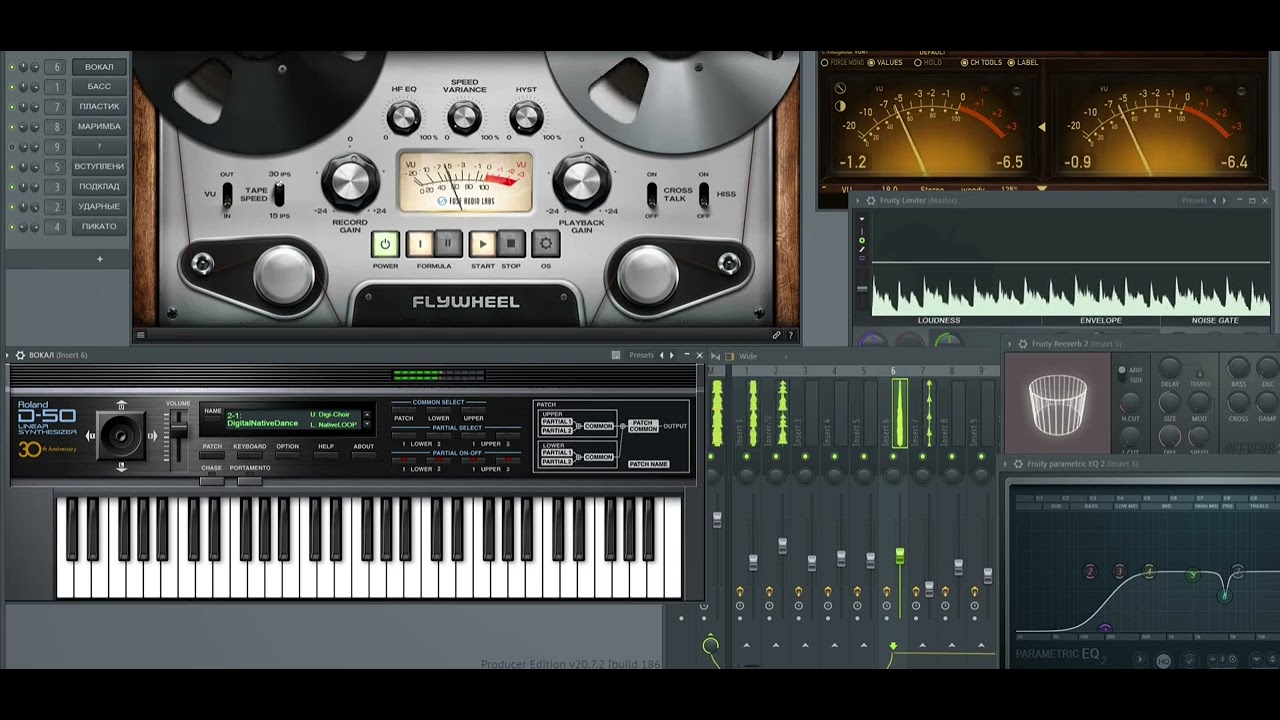This screenshot has height=720, width=1280.
Task: Switch to the LOUDNESS section in Fruity Limiter
Action: (938, 321)
